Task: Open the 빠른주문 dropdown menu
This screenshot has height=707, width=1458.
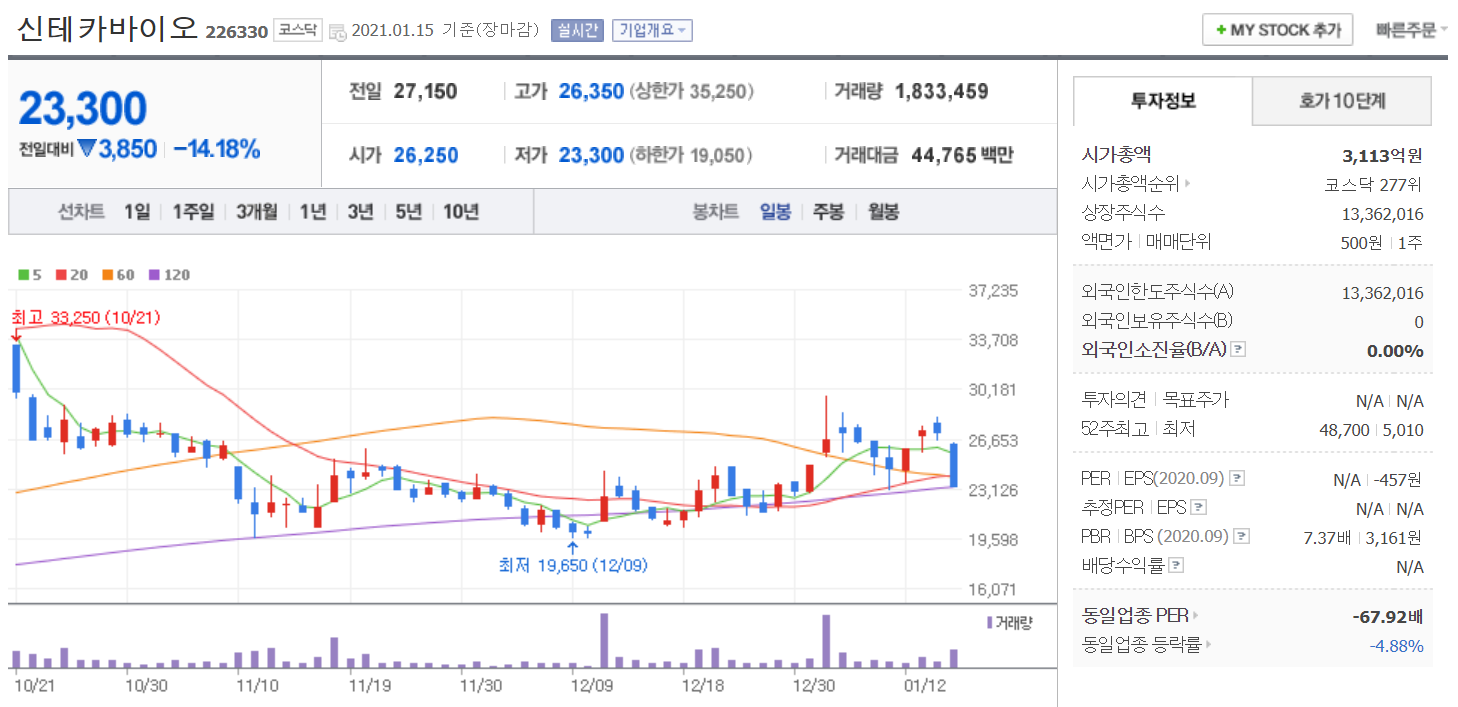Action: coord(1410,30)
